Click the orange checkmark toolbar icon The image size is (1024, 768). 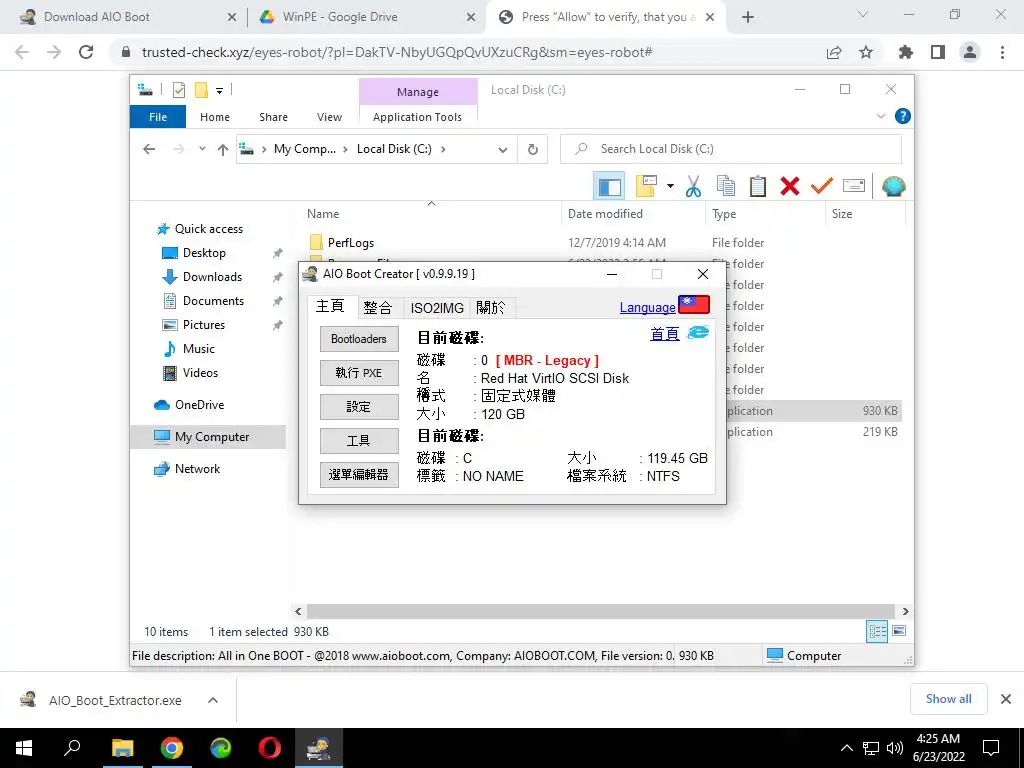point(822,186)
